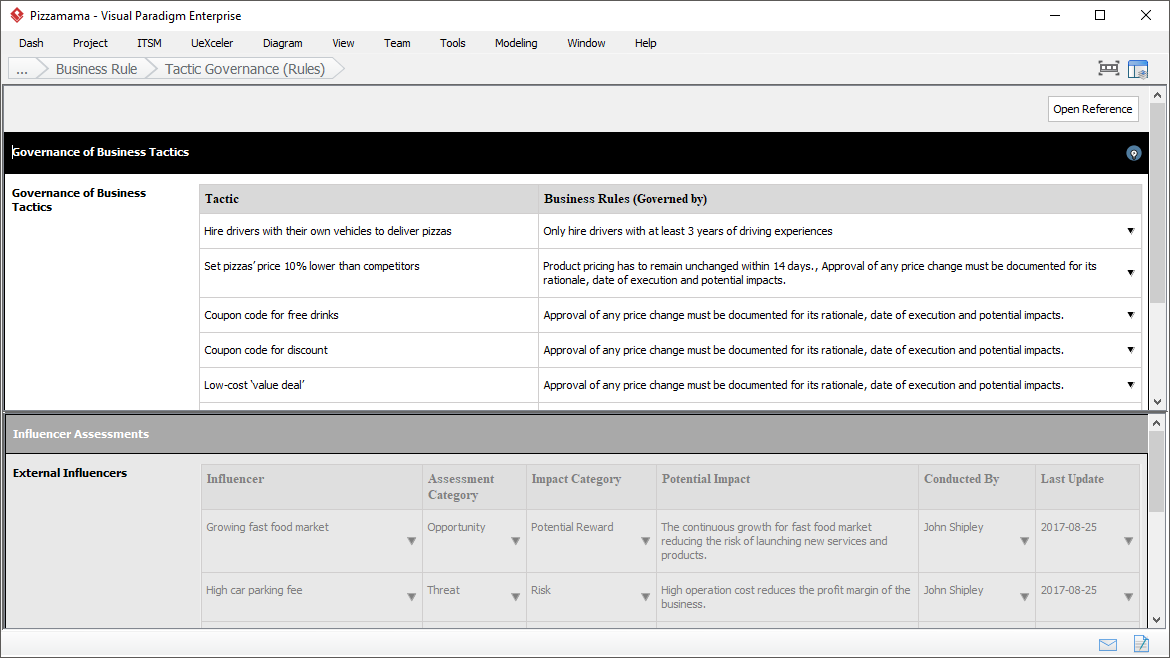Open the View menu
The image size is (1170, 658).
click(x=343, y=43)
